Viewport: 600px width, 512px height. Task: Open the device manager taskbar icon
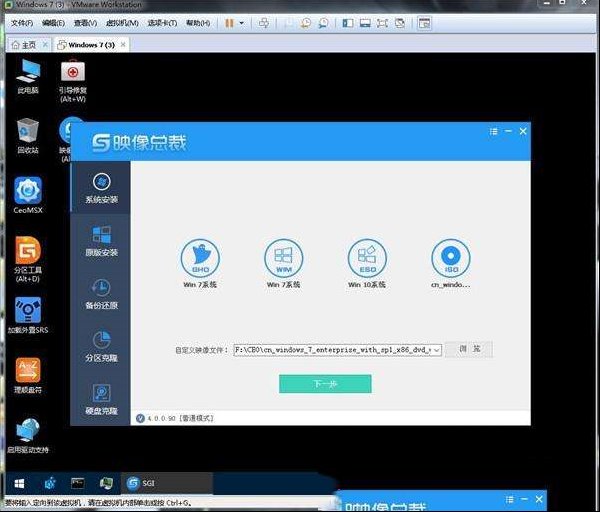pyautogui.click(x=106, y=483)
